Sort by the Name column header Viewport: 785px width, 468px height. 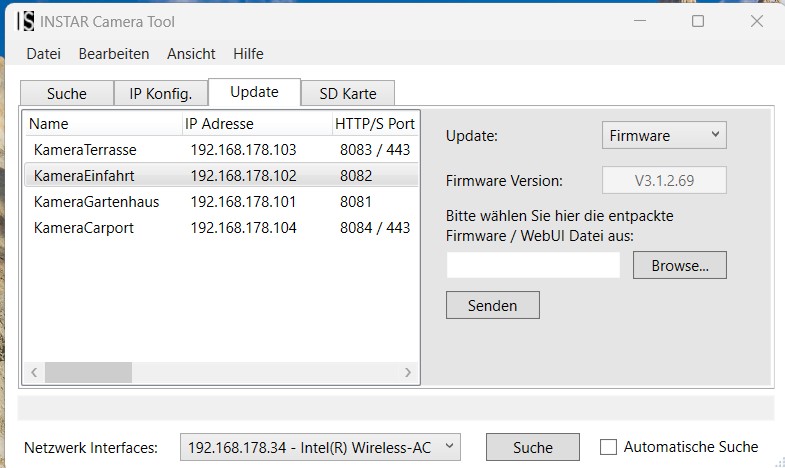tap(103, 124)
